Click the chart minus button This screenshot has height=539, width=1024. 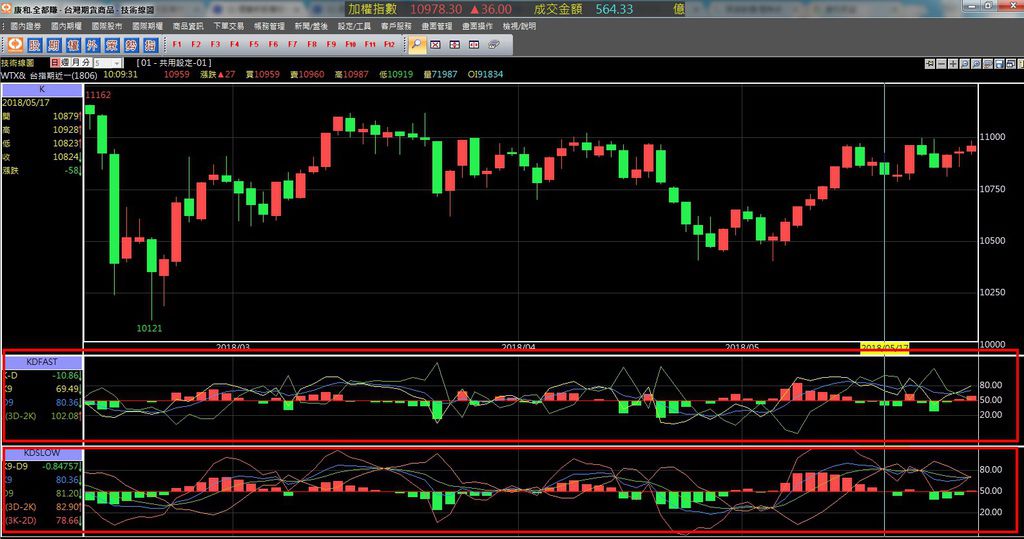(x=941, y=64)
